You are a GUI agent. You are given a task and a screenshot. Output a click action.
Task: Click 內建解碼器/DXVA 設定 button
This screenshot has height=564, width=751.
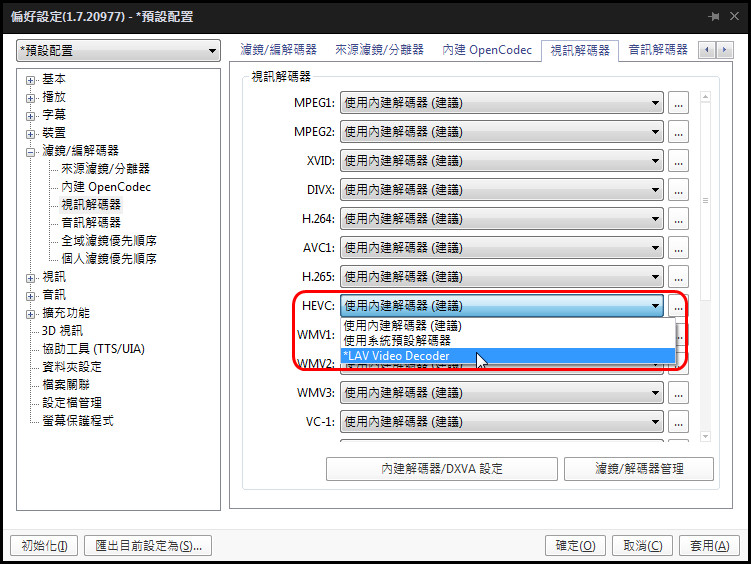click(442, 469)
